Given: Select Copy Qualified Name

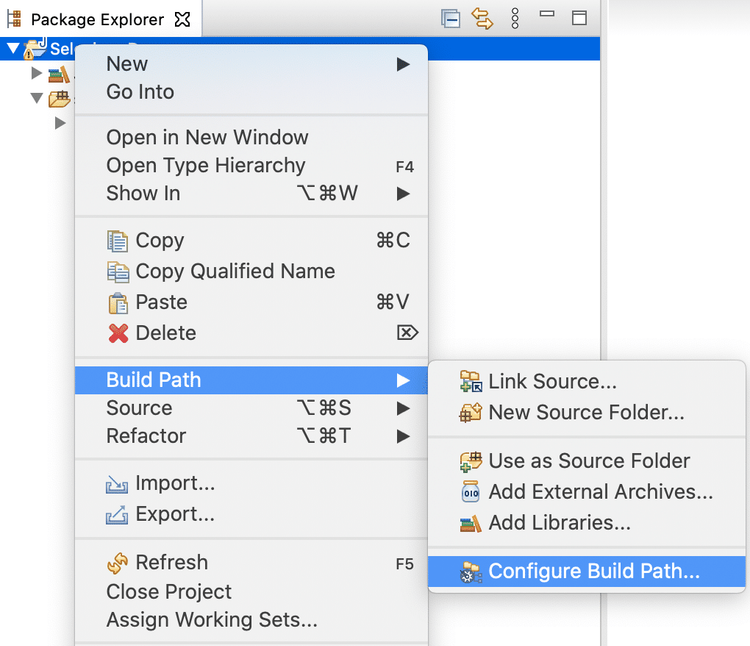Looking at the screenshot, I should tap(235, 271).
